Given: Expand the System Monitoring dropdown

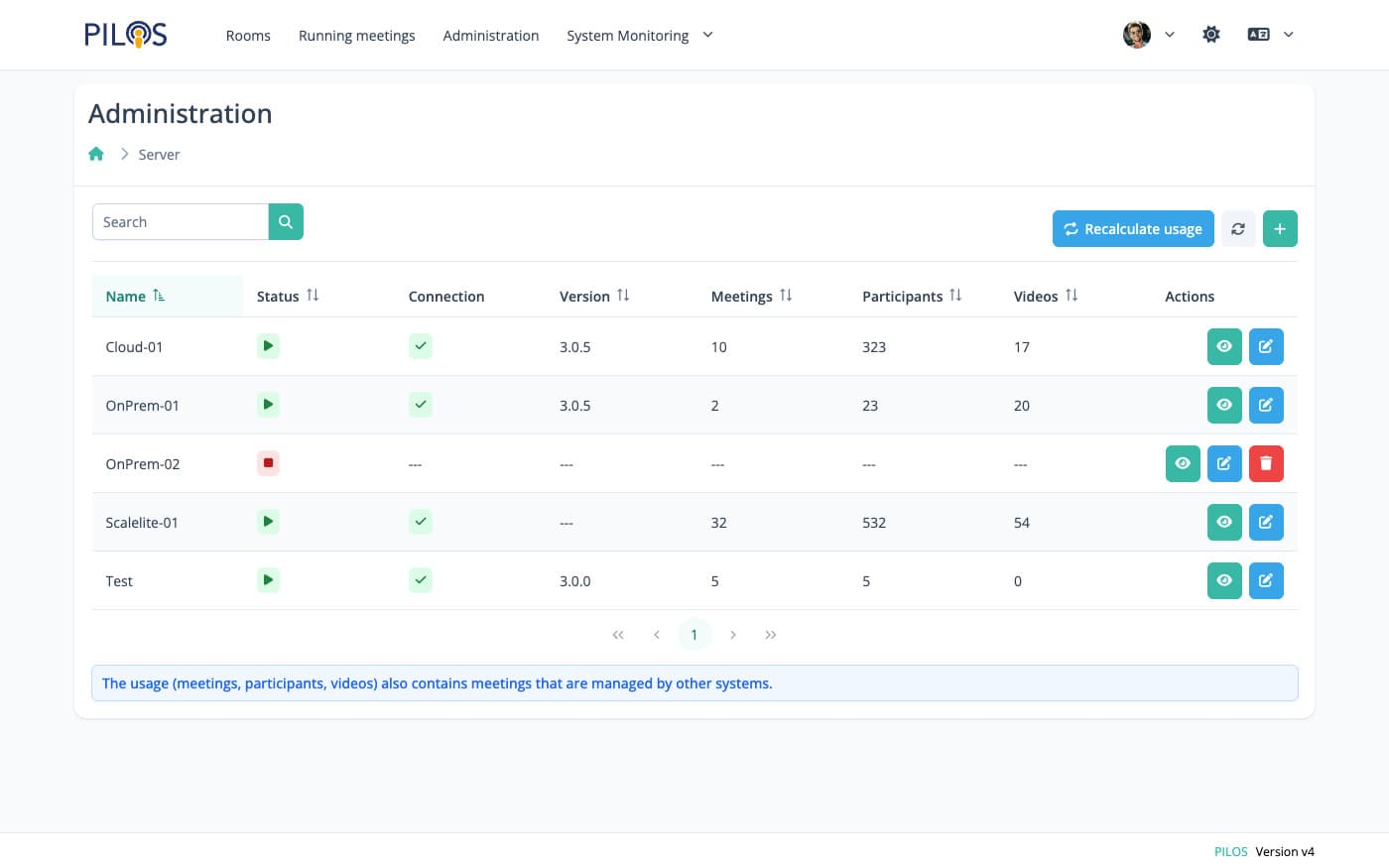Looking at the screenshot, I should tap(639, 36).
